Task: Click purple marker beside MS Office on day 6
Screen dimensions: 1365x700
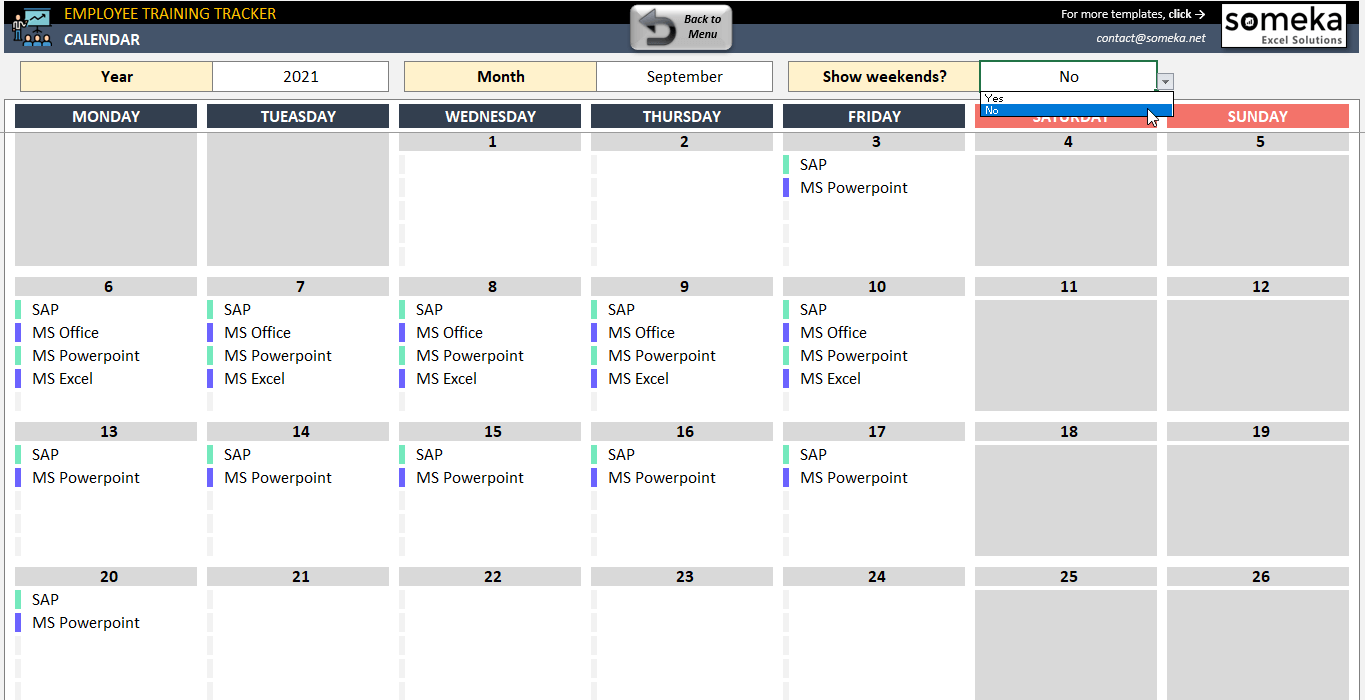Action: coord(18,333)
